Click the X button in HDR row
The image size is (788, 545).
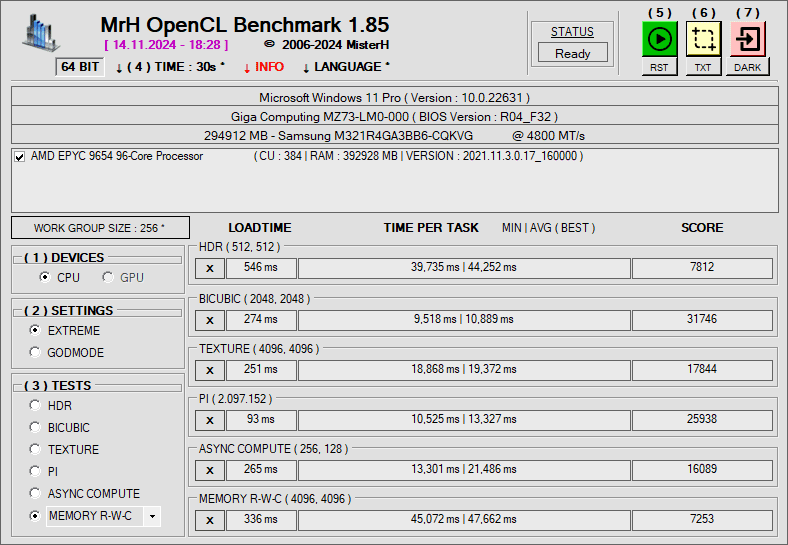tap(210, 268)
